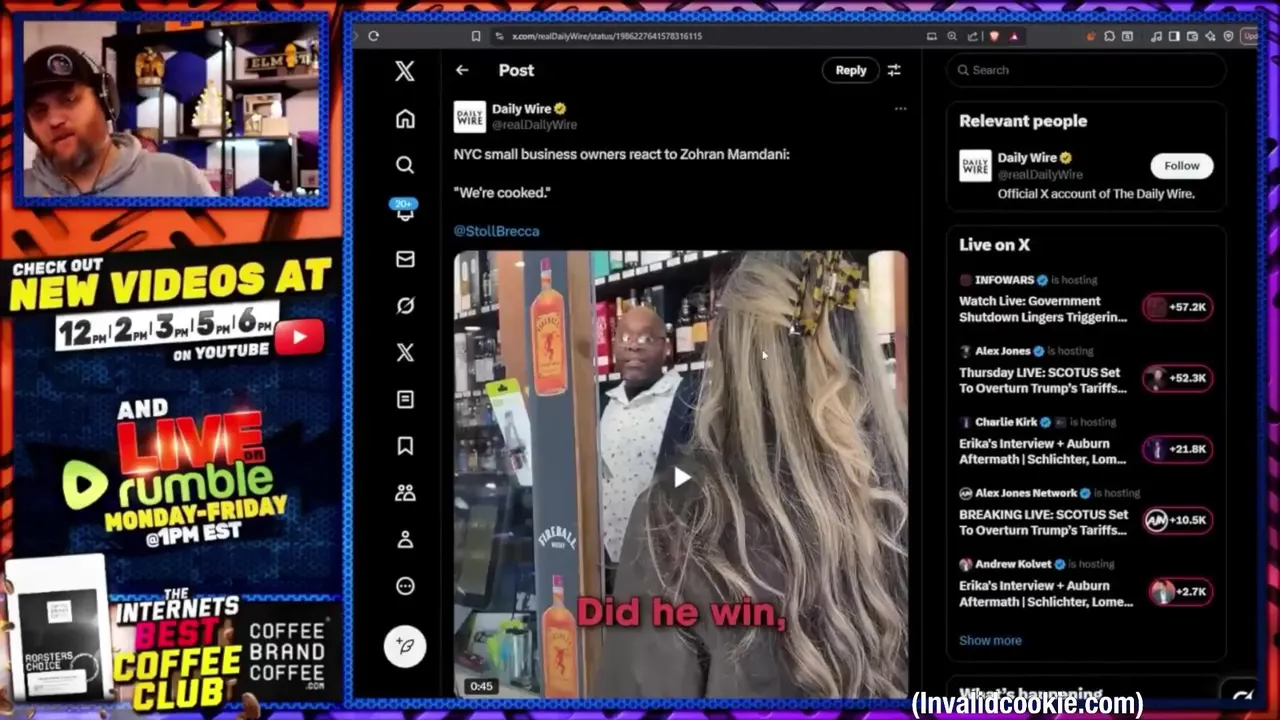Click the +21.8K listeners badge
The image size is (1280, 720).
tap(1178, 449)
